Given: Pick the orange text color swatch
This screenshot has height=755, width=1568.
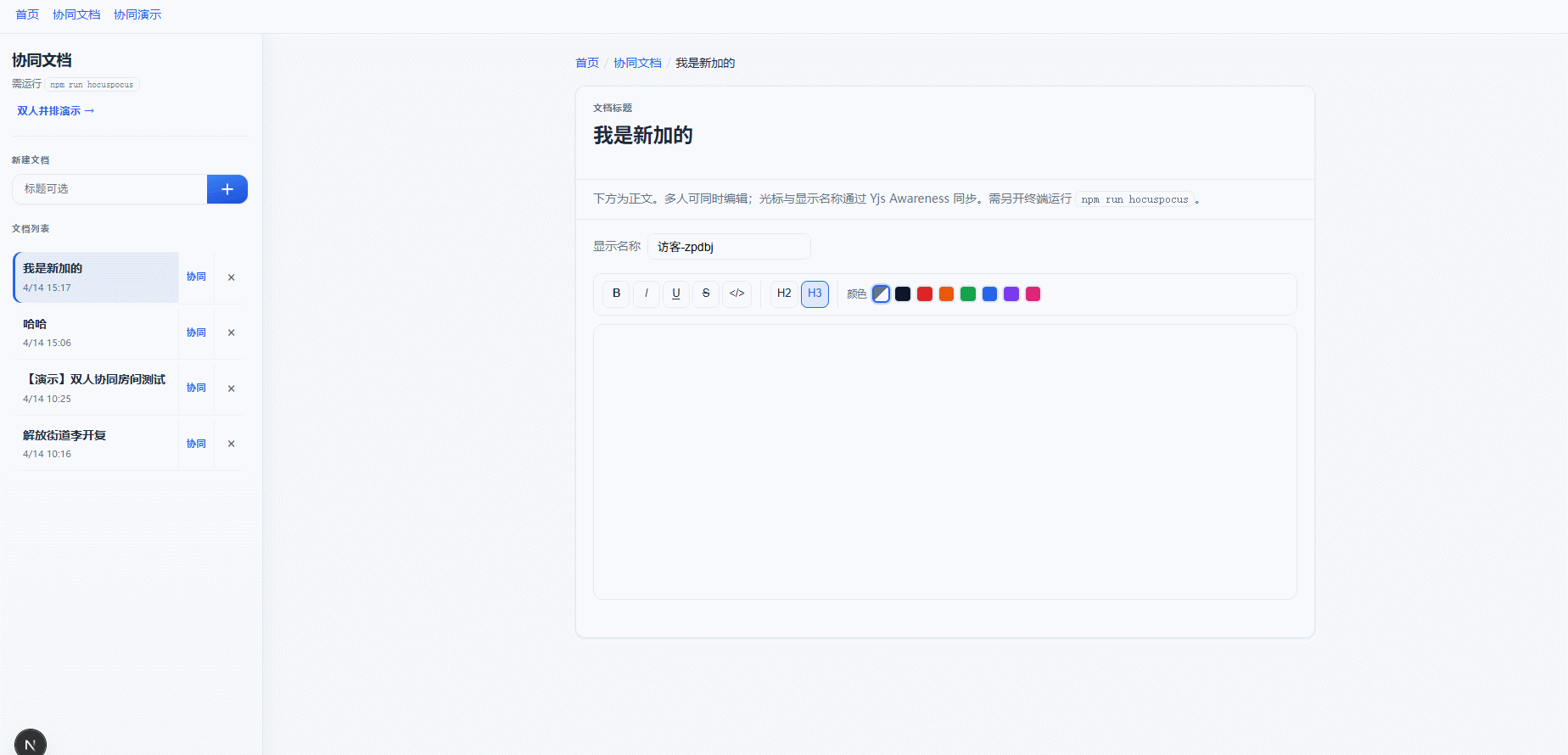Looking at the screenshot, I should [x=946, y=294].
